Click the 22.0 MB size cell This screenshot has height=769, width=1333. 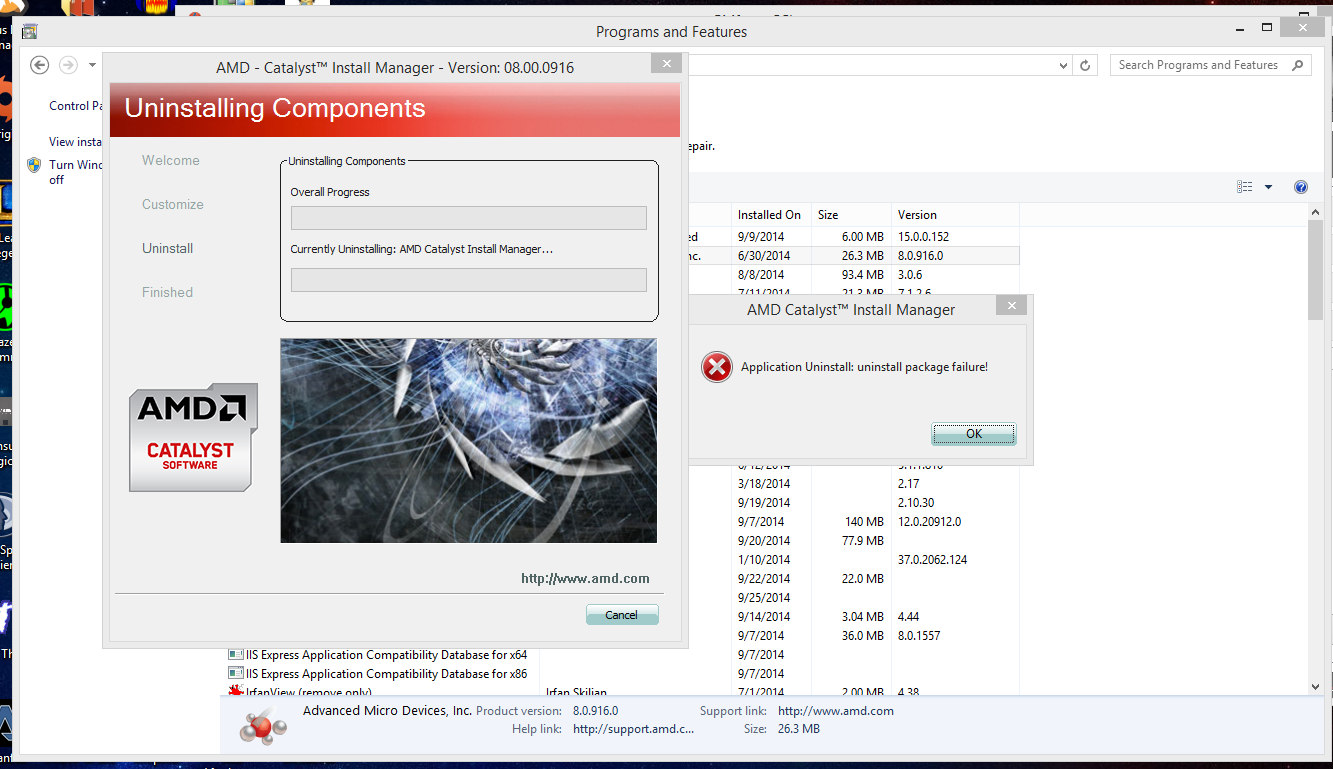click(x=862, y=579)
